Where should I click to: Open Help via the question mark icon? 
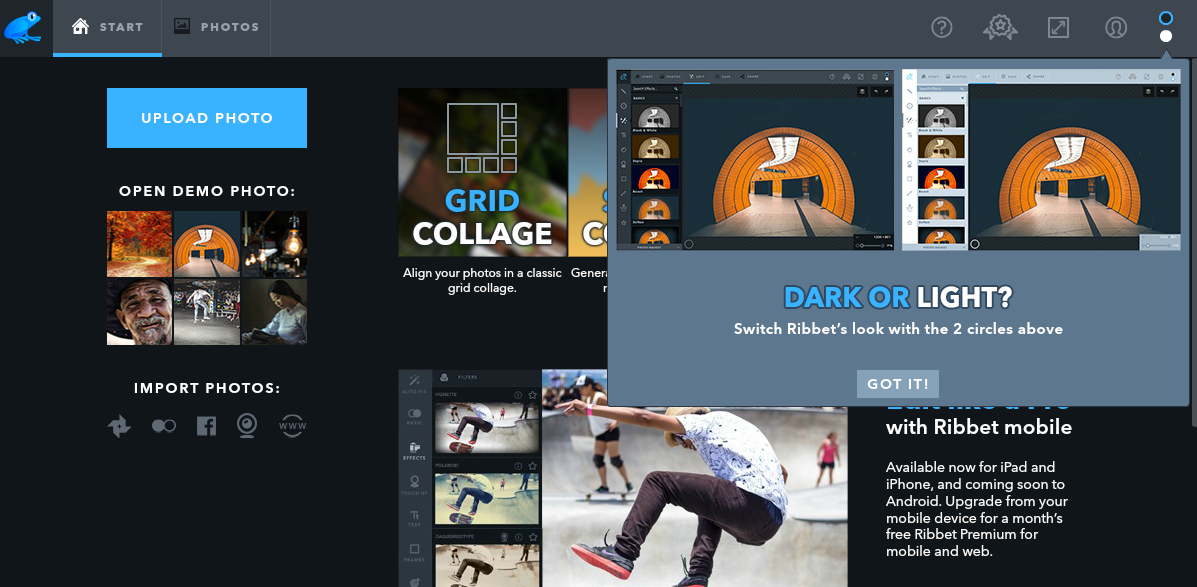tap(941, 27)
